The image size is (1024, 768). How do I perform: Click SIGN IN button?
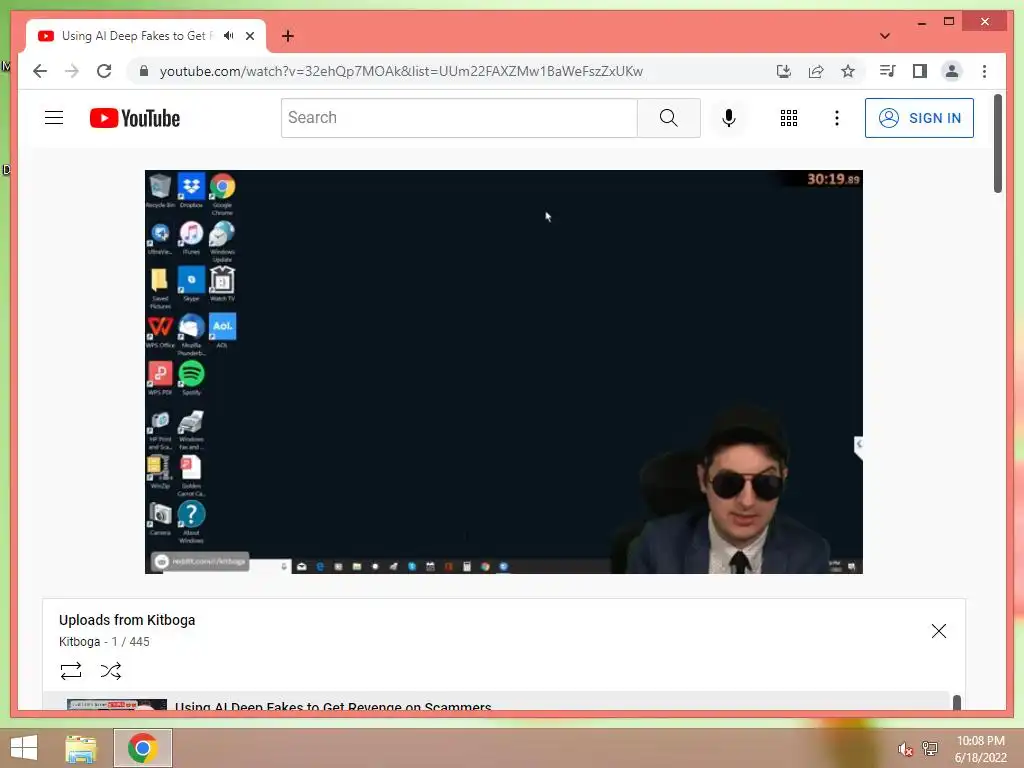pos(920,118)
